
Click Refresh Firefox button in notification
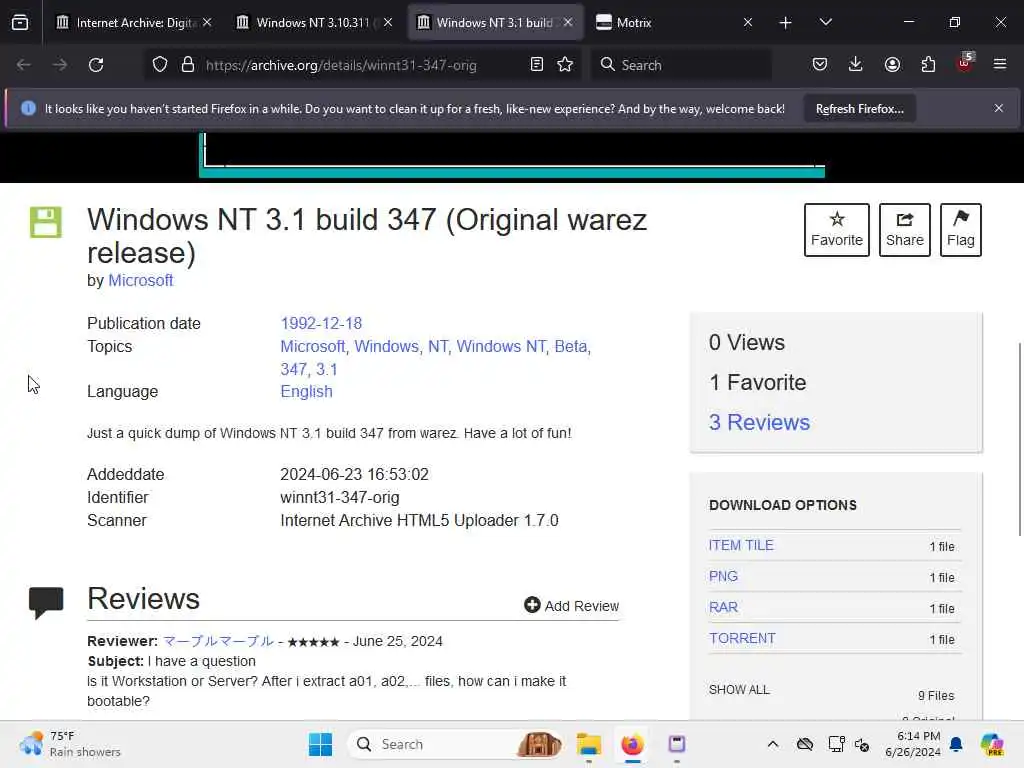click(859, 109)
